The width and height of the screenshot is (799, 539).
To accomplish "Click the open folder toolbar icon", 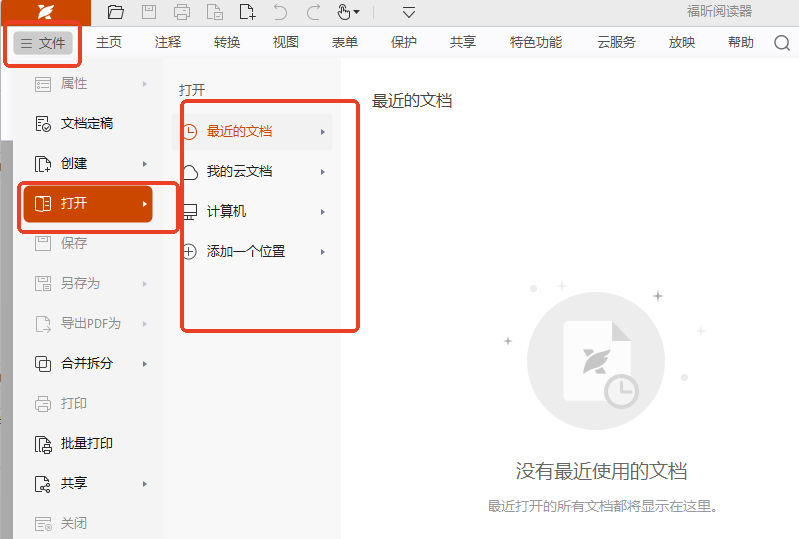I will (x=116, y=12).
